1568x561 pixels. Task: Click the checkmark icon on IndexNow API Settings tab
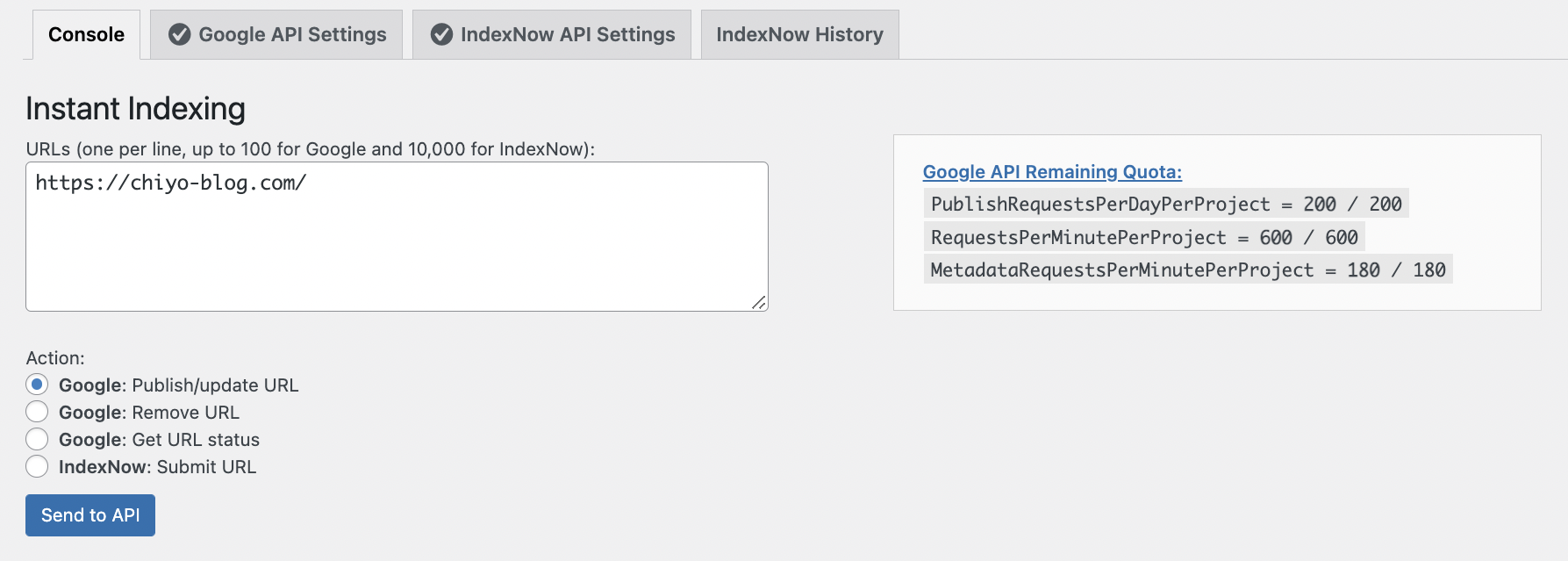(x=441, y=34)
